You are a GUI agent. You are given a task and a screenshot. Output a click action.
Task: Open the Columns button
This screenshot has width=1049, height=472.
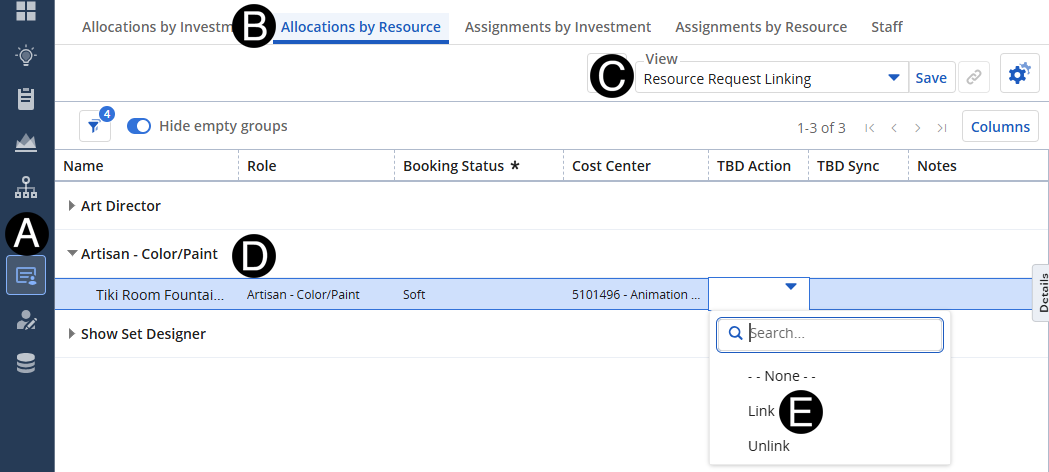click(x=1000, y=127)
